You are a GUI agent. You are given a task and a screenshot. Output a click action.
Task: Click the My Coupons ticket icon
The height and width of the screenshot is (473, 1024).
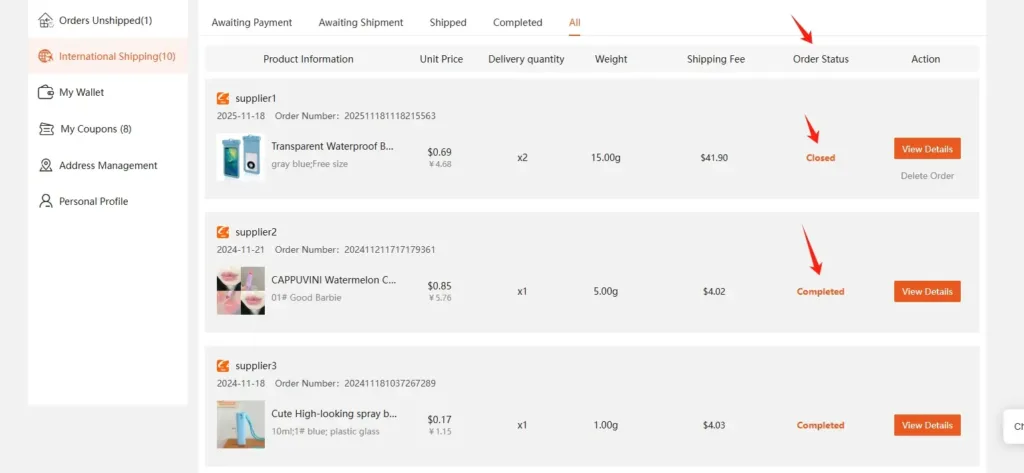tap(46, 129)
